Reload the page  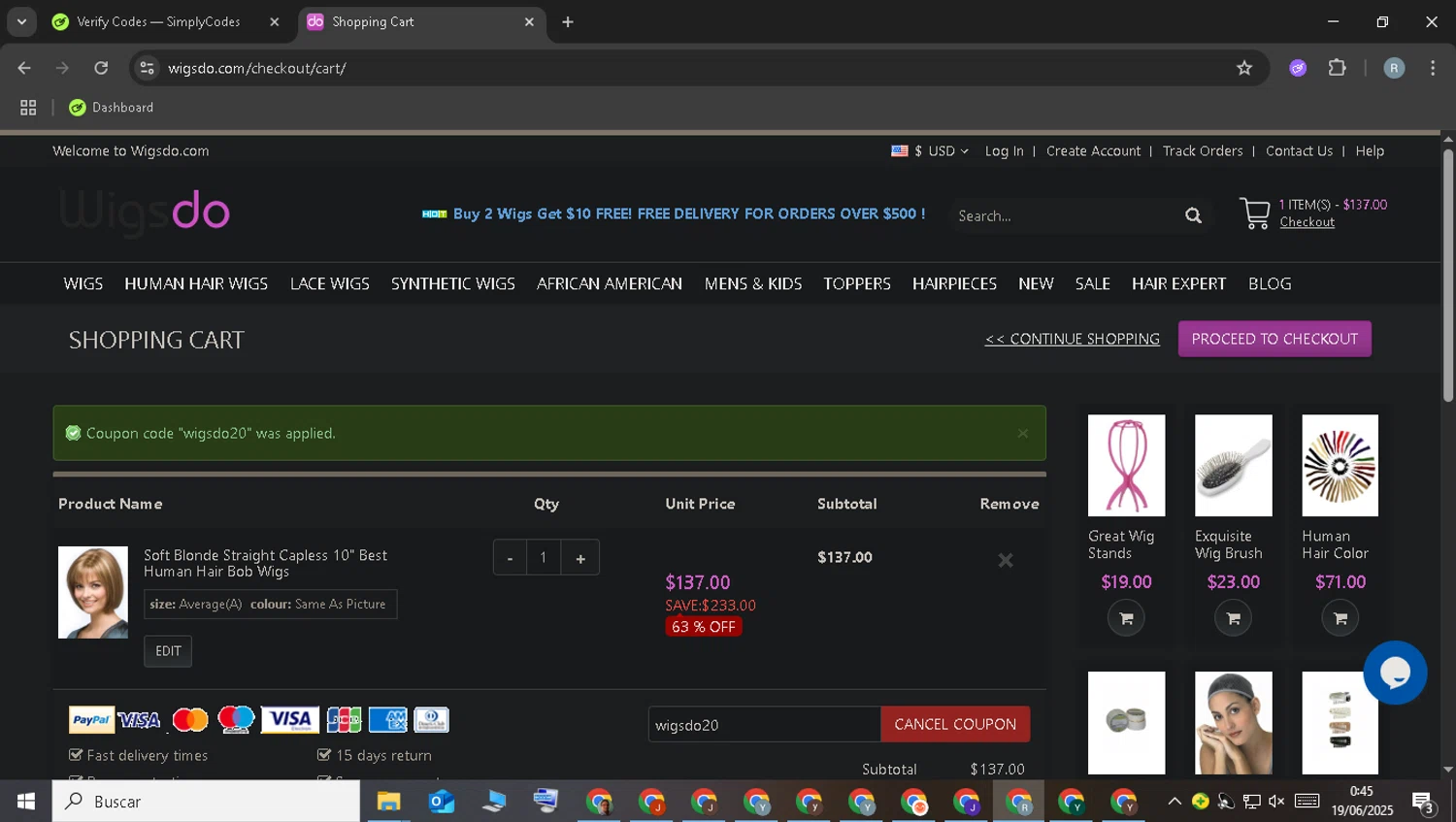click(101, 68)
